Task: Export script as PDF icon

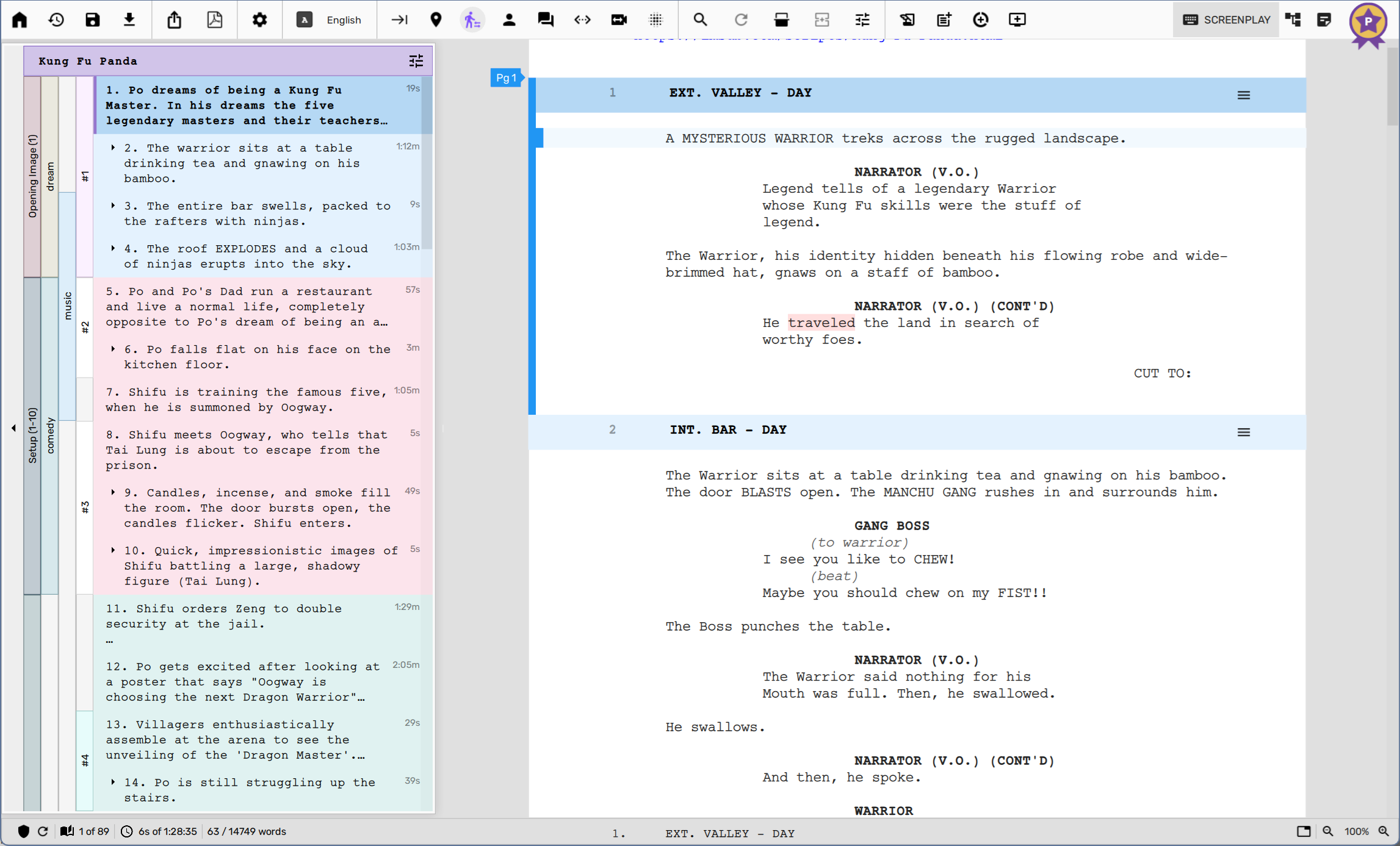Action: 214,20
